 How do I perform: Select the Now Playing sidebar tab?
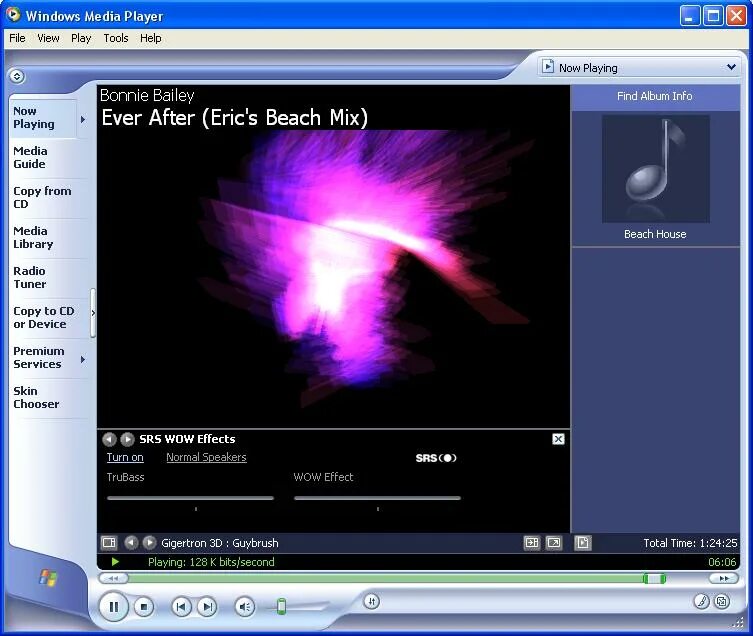(x=42, y=118)
